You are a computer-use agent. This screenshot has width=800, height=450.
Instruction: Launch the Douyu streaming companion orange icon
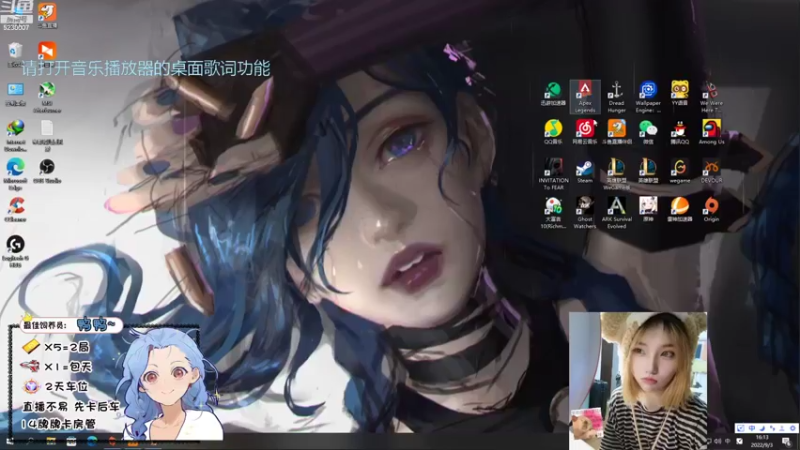coord(616,132)
